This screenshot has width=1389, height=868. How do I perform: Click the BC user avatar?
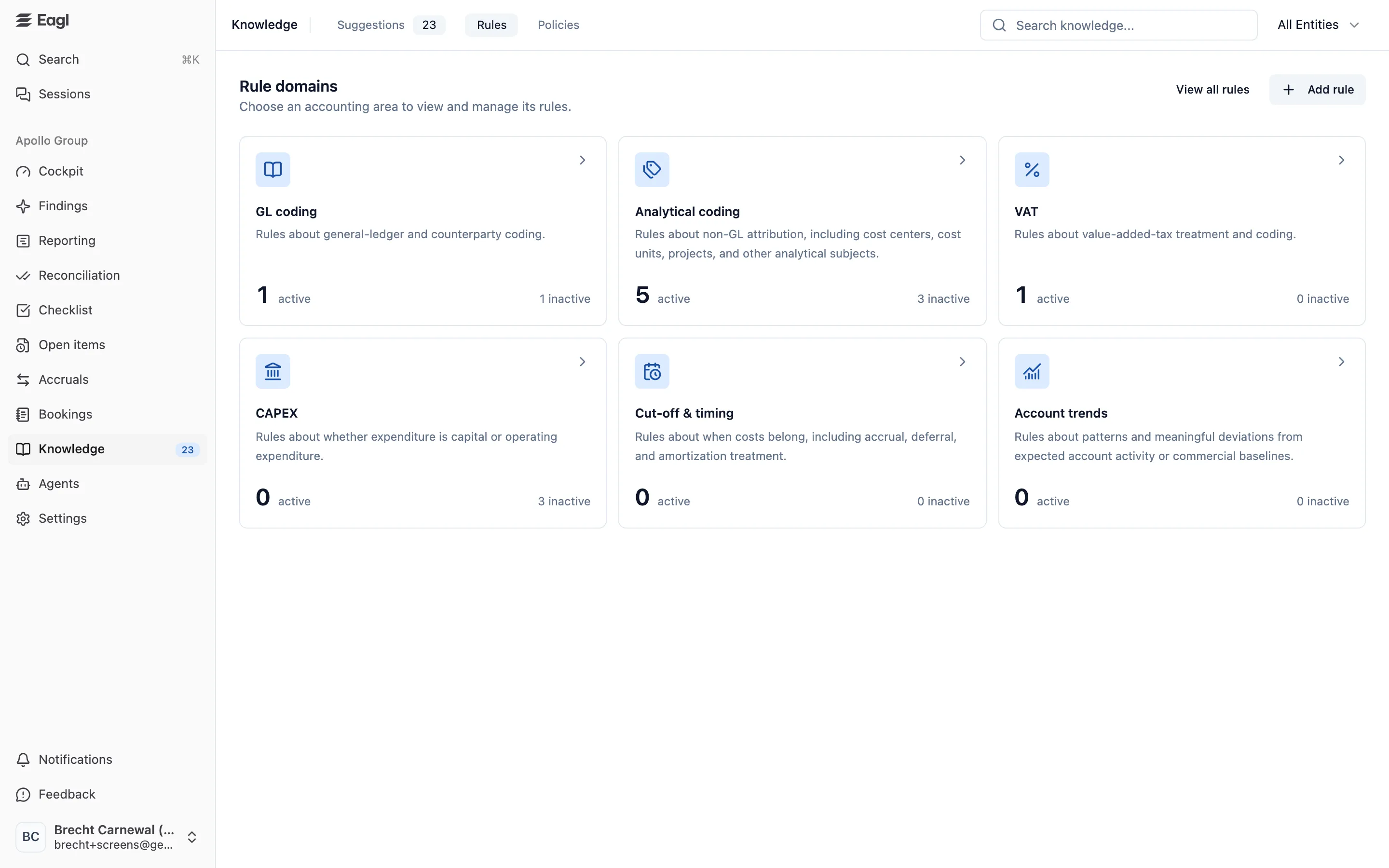[30, 837]
